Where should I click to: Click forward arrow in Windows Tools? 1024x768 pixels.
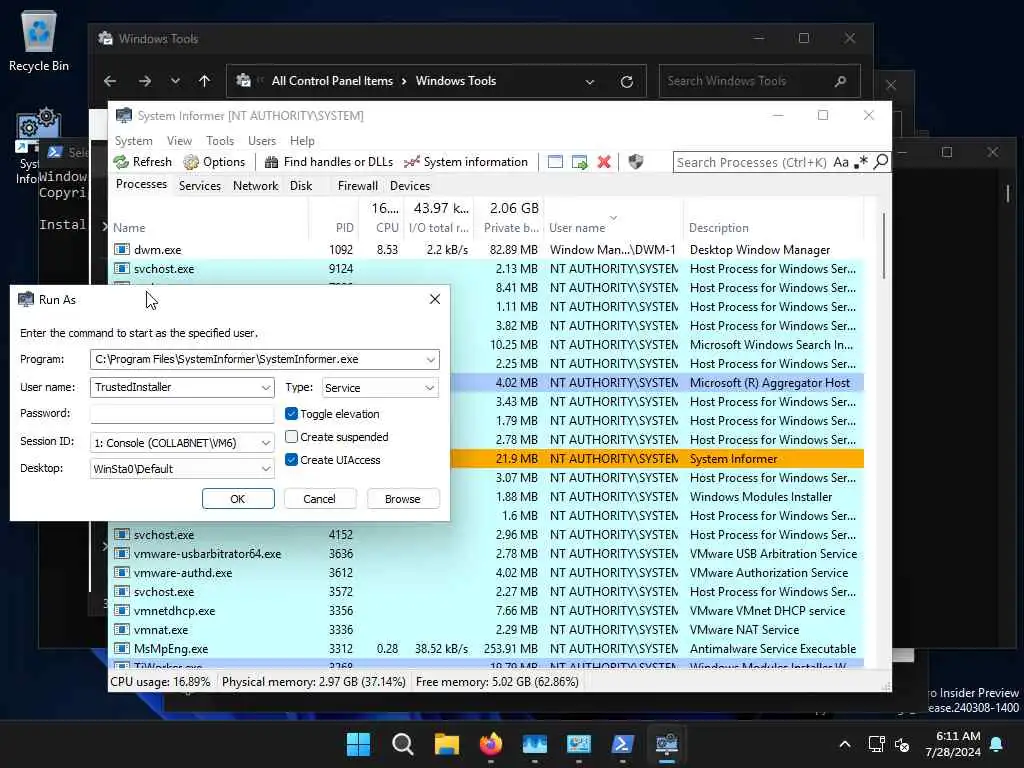point(145,81)
